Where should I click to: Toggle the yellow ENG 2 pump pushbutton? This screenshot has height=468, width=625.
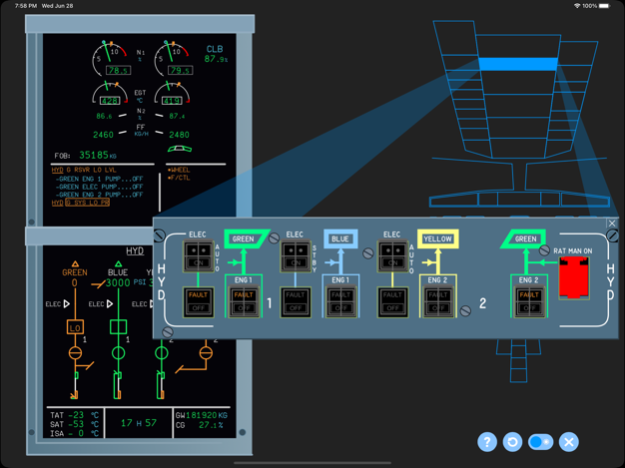[x=434, y=302]
